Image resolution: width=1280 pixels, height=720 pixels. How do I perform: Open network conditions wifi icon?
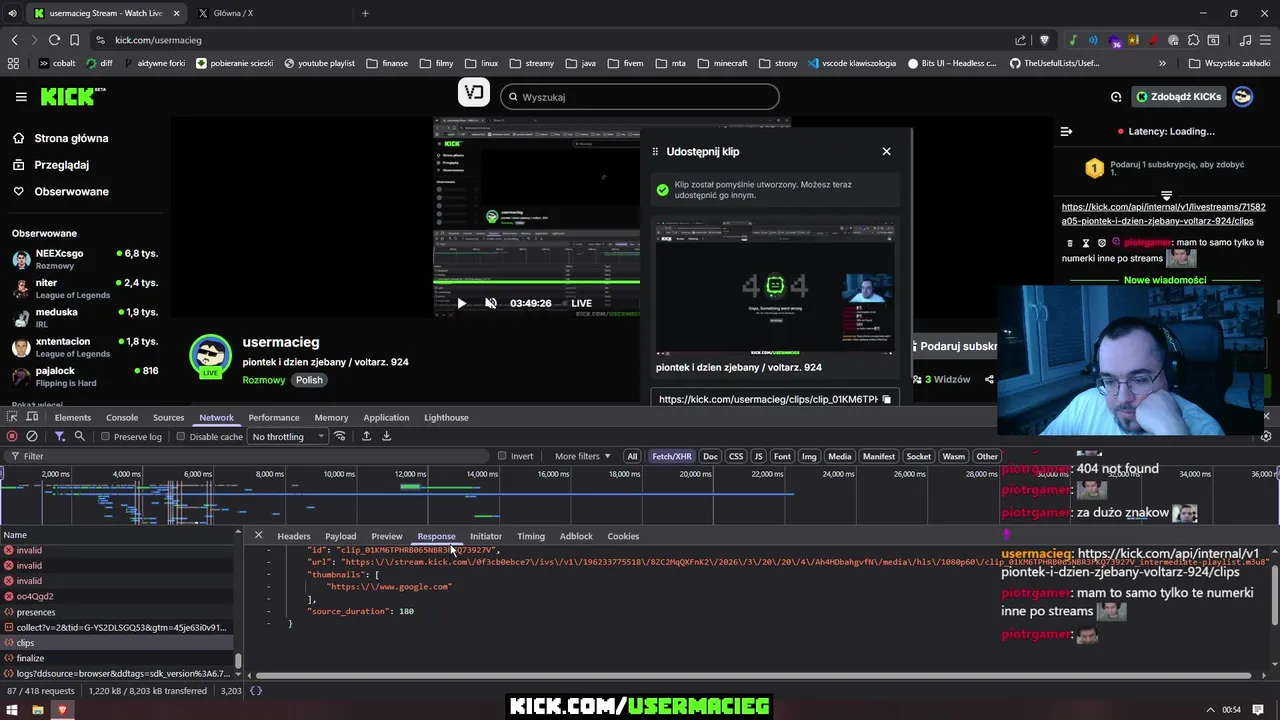point(340,436)
